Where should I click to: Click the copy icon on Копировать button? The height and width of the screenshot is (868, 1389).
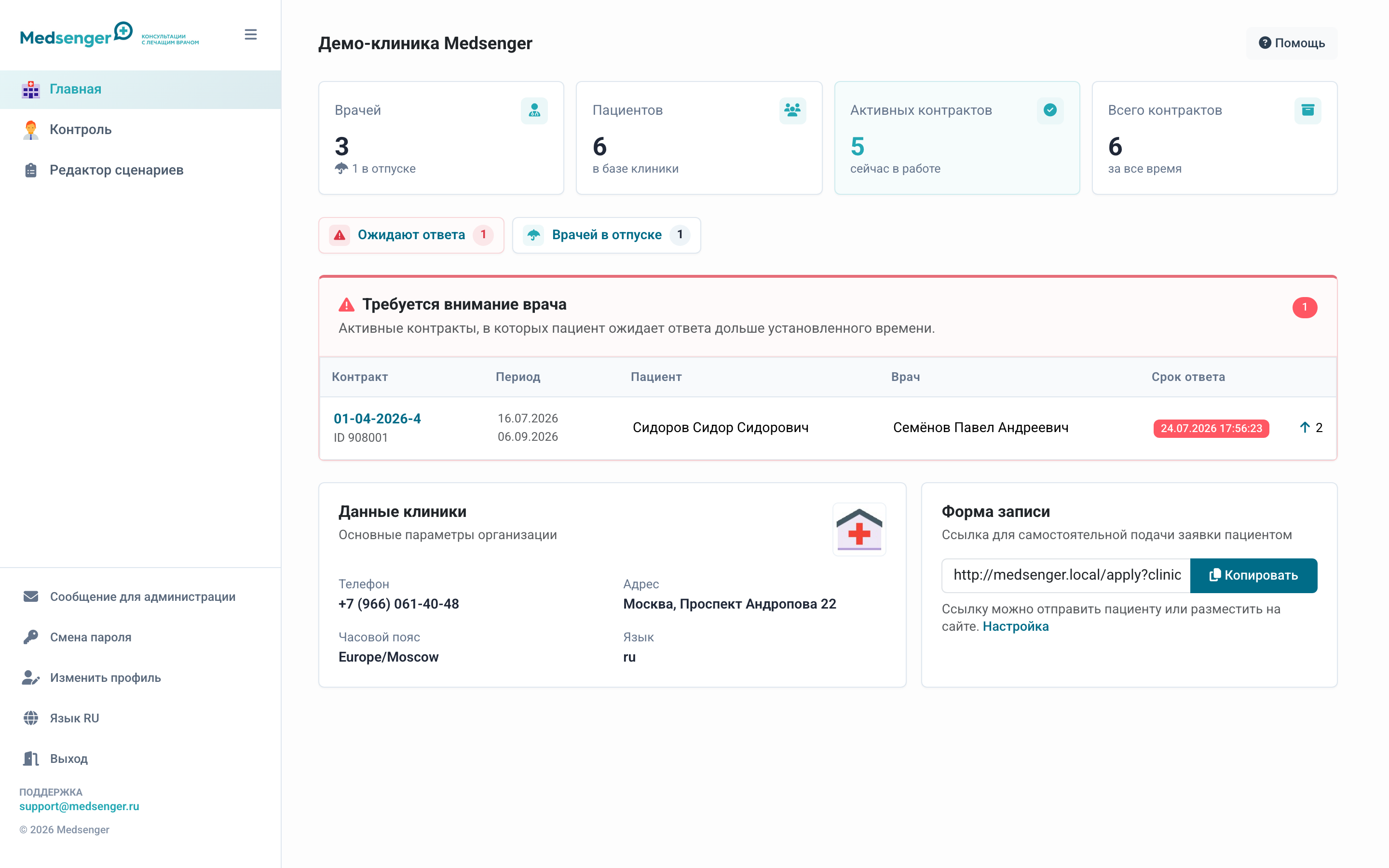click(x=1214, y=575)
